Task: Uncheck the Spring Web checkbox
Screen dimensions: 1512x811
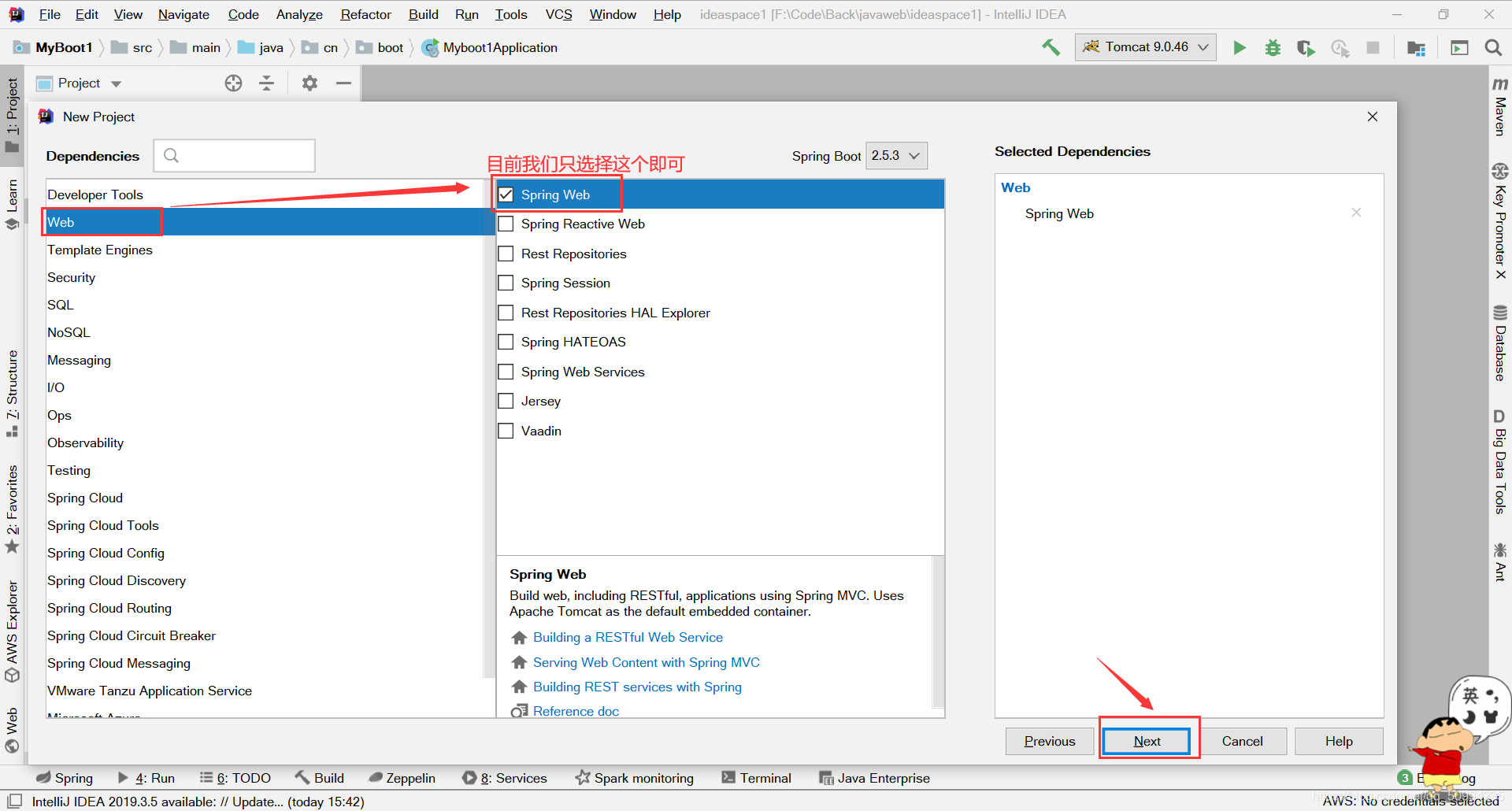Action: [506, 194]
